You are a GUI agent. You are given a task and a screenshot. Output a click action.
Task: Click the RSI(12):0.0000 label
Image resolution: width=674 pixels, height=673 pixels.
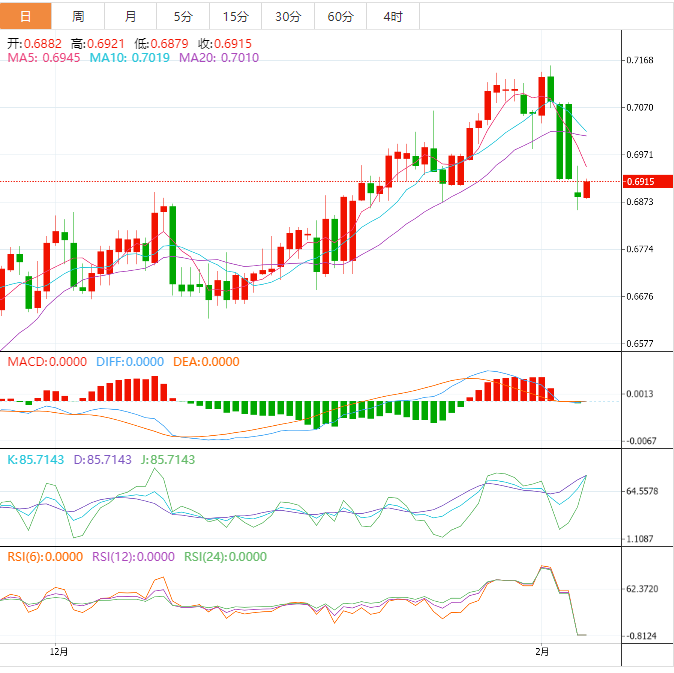click(x=133, y=557)
